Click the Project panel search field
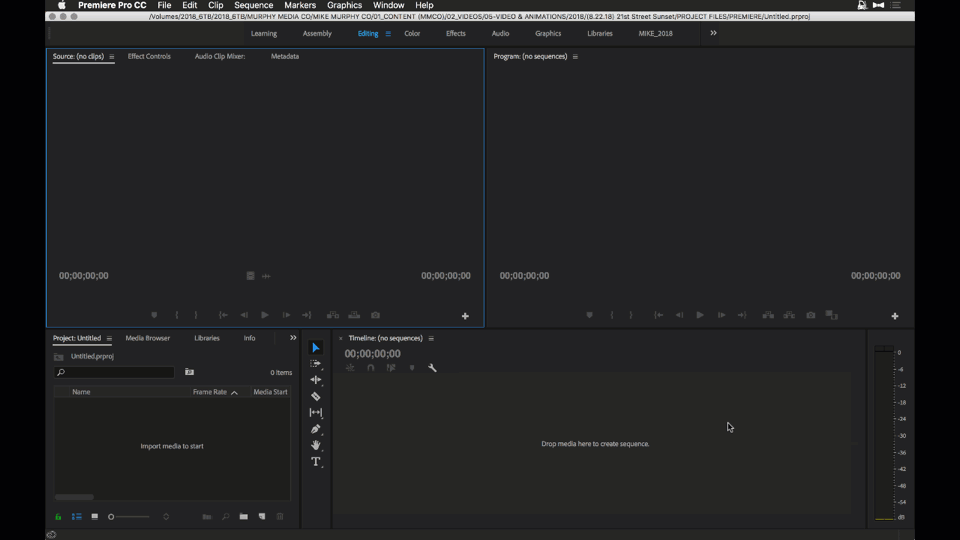Viewport: 960px width, 540px height. coord(114,372)
